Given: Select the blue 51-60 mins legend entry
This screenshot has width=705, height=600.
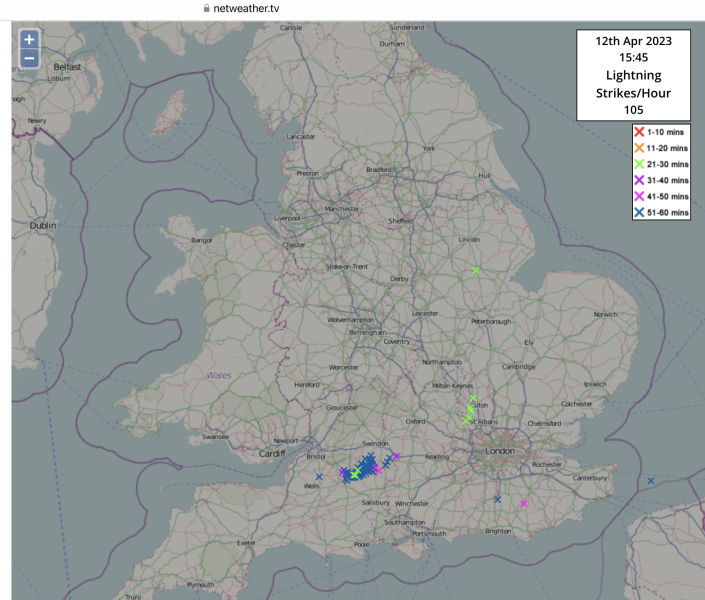Looking at the screenshot, I should click(x=660, y=212).
